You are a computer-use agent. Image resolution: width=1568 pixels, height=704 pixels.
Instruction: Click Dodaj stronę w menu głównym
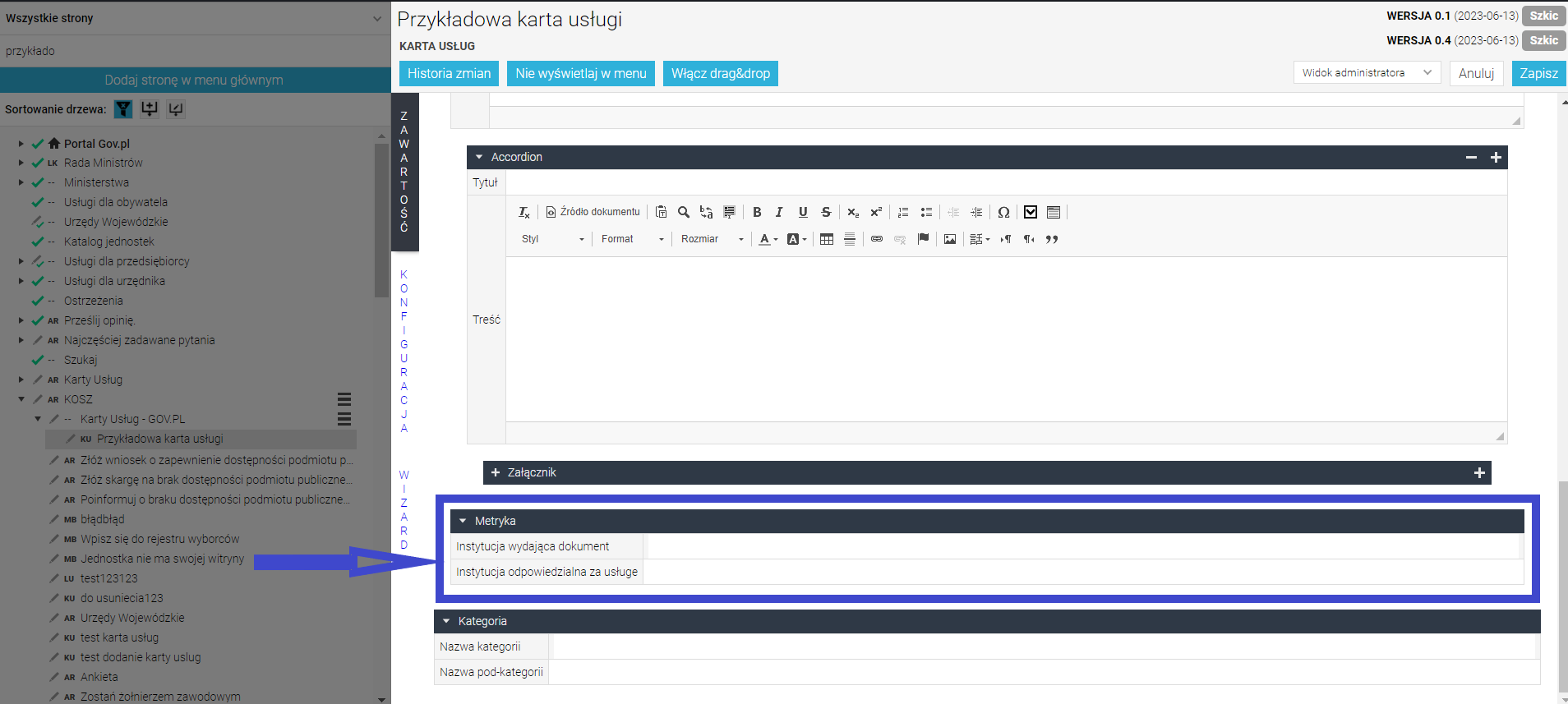click(195, 80)
